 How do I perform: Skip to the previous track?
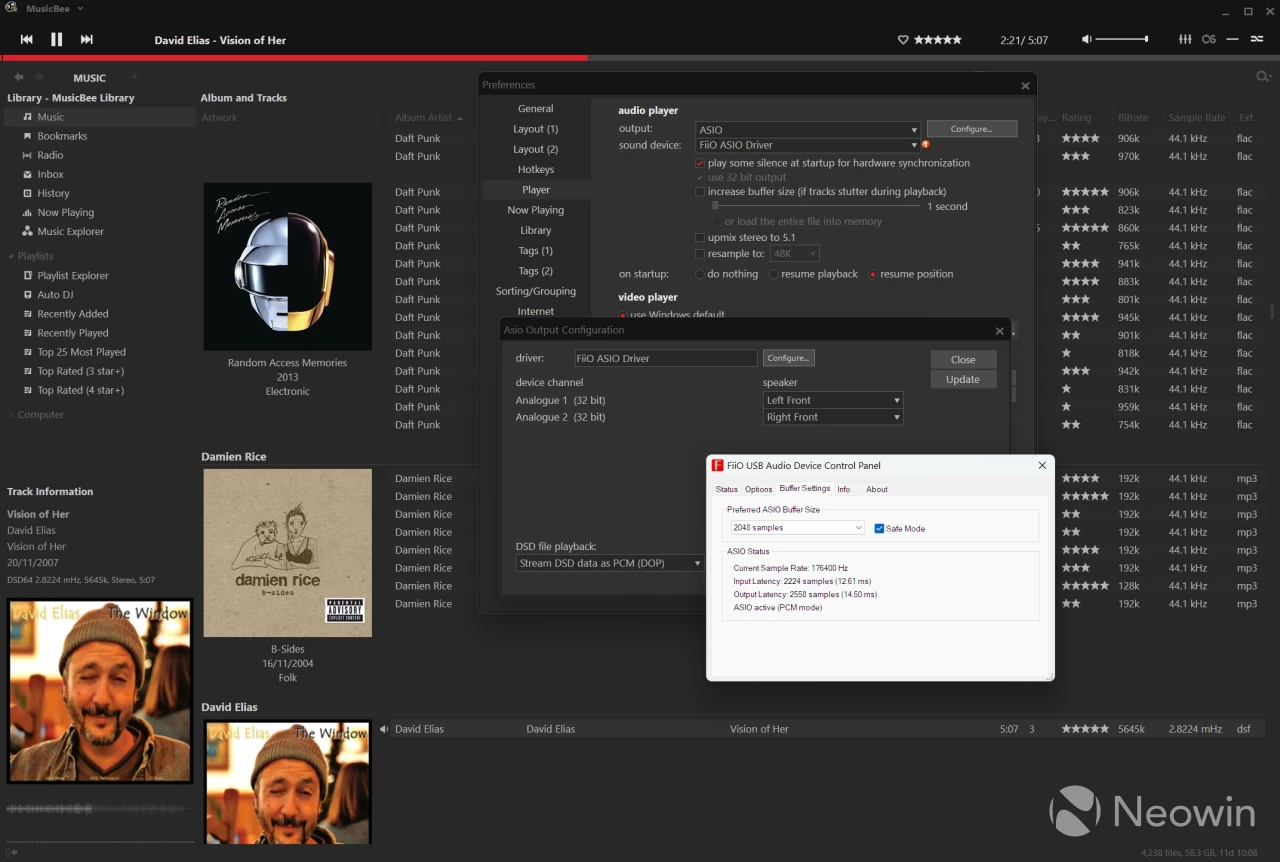pos(27,39)
